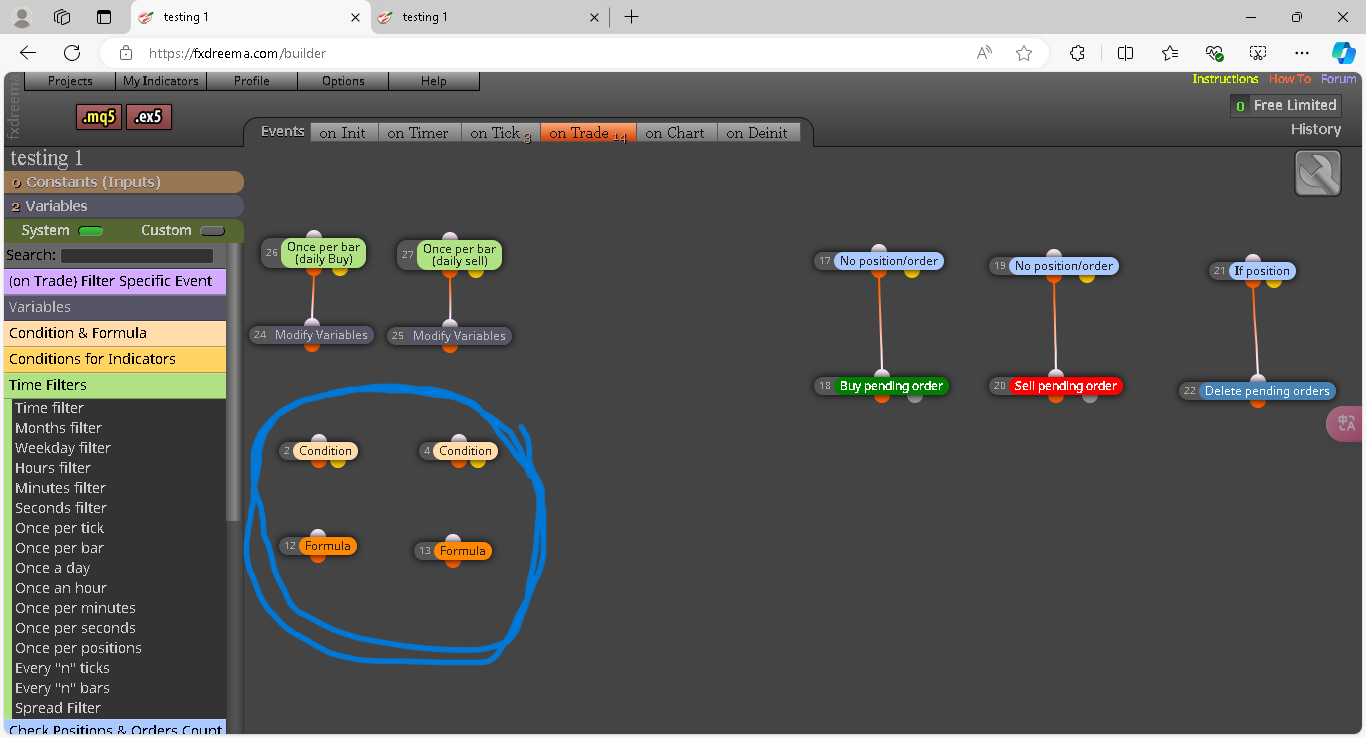Export project as .ex5 file
The height and width of the screenshot is (738, 1366).
click(x=149, y=117)
